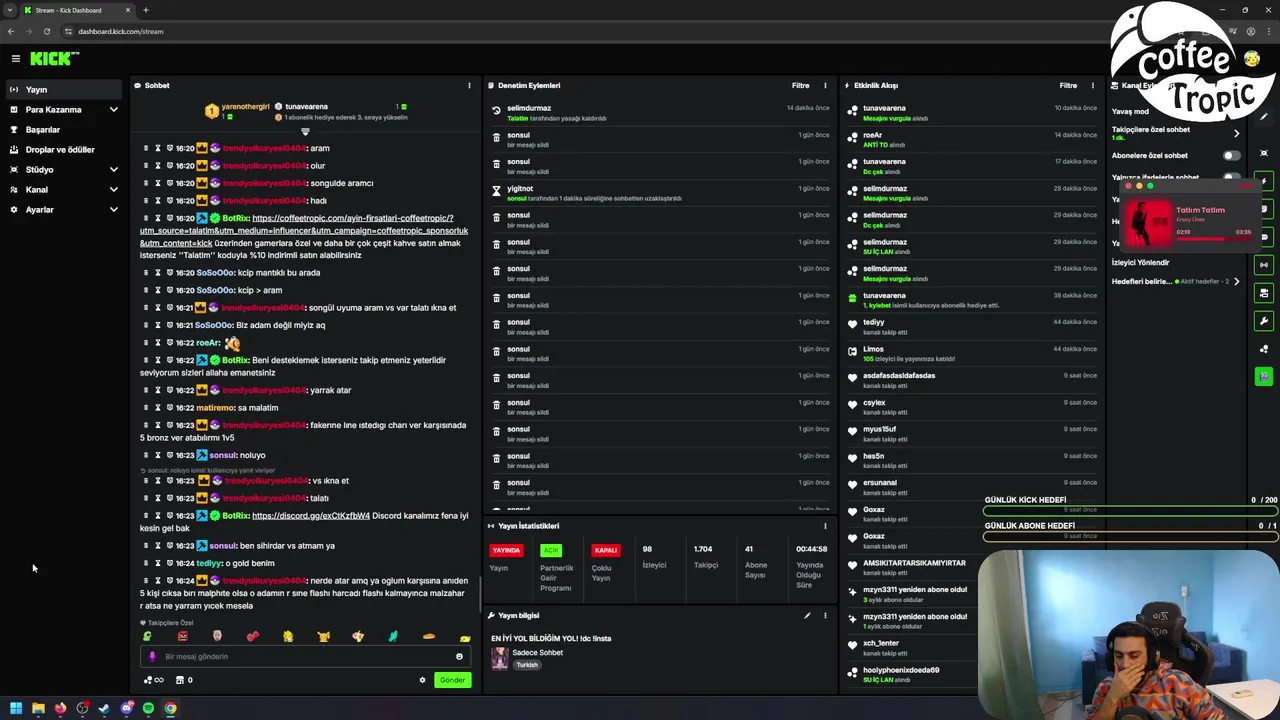Viewport: 1280px width, 720px height.
Task: Open Firefox from the taskbar
Action: (60, 708)
